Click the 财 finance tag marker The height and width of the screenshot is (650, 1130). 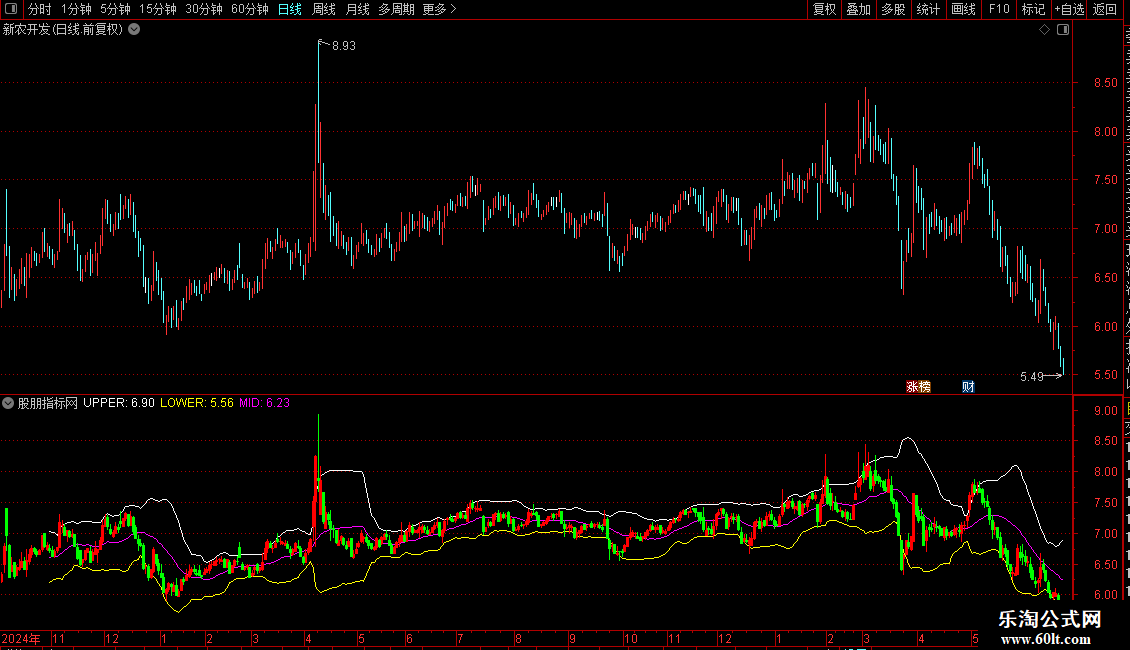968,387
